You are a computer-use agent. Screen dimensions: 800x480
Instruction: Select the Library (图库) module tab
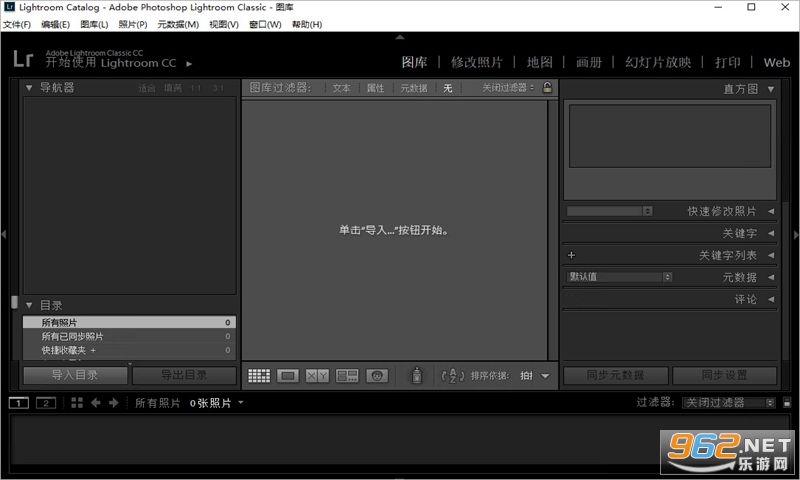pyautogui.click(x=414, y=62)
